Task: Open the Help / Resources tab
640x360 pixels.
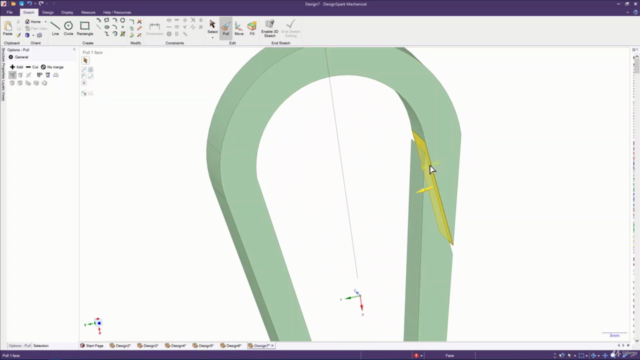Action: pyautogui.click(x=117, y=13)
